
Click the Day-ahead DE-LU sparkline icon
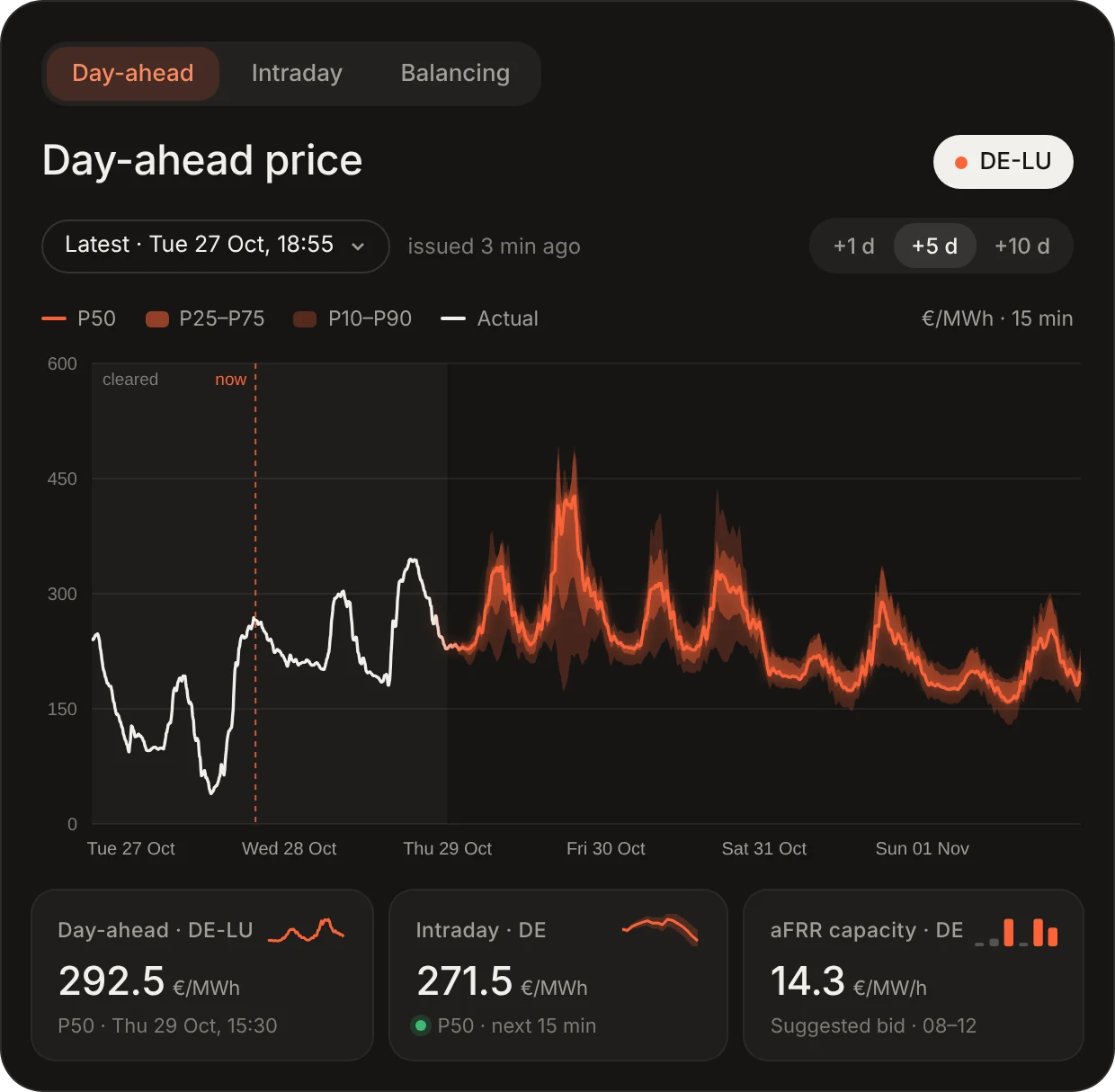(307, 930)
